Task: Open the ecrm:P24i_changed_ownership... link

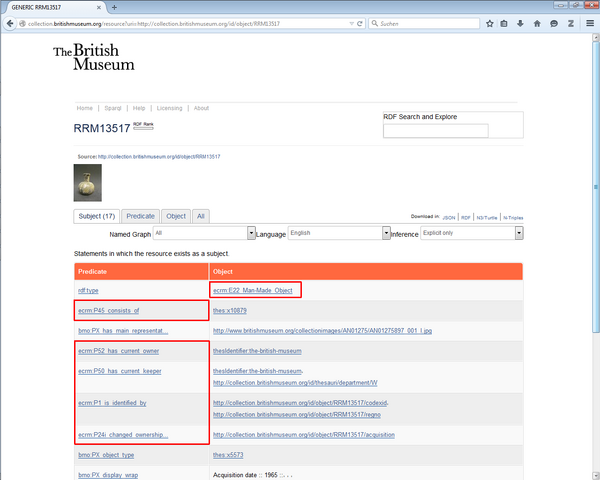Action: coord(123,435)
